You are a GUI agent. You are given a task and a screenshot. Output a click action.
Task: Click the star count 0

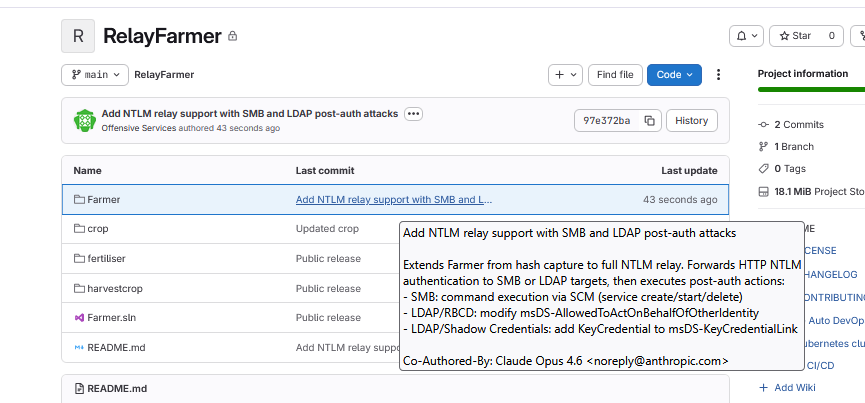(x=831, y=36)
